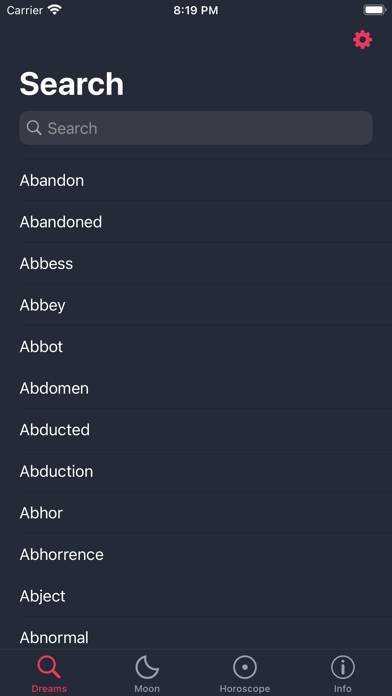Open settings via the red gear icon

362,40
